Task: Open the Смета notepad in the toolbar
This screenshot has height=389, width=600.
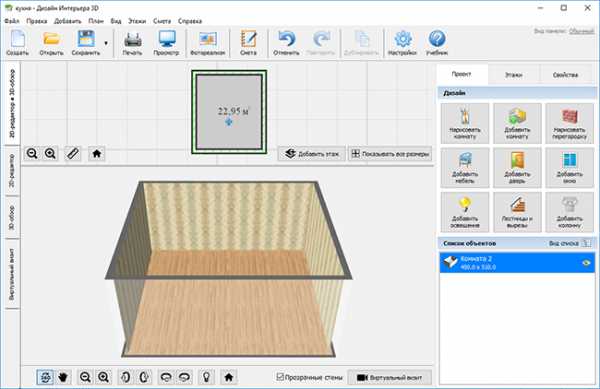Action: (248, 42)
